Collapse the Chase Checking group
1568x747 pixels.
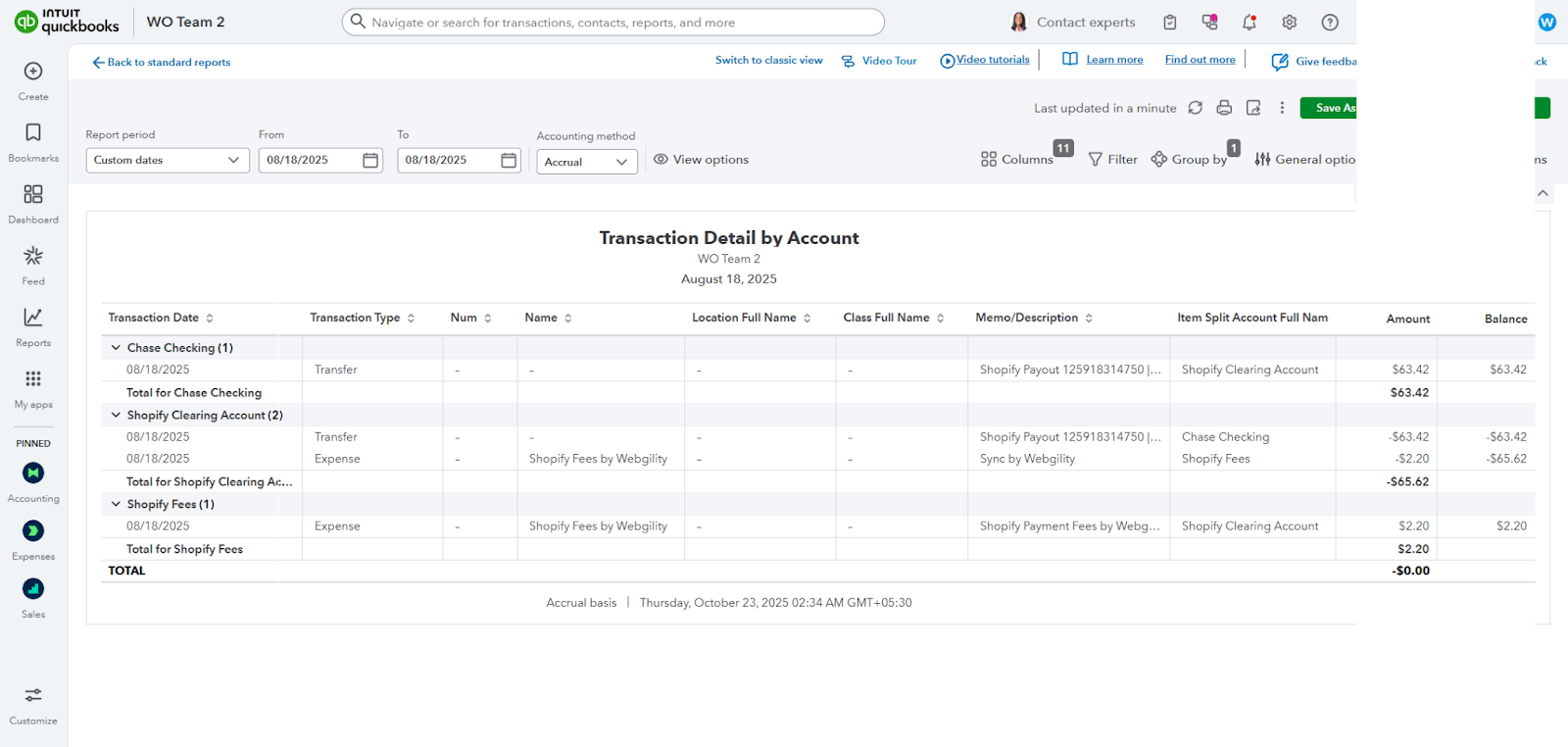pyautogui.click(x=117, y=348)
